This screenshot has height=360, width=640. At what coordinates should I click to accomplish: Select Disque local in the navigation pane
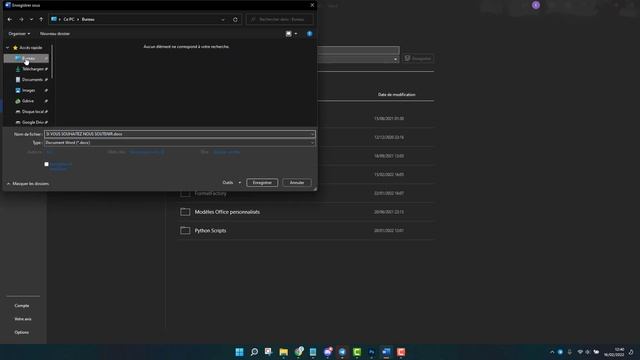[31, 111]
